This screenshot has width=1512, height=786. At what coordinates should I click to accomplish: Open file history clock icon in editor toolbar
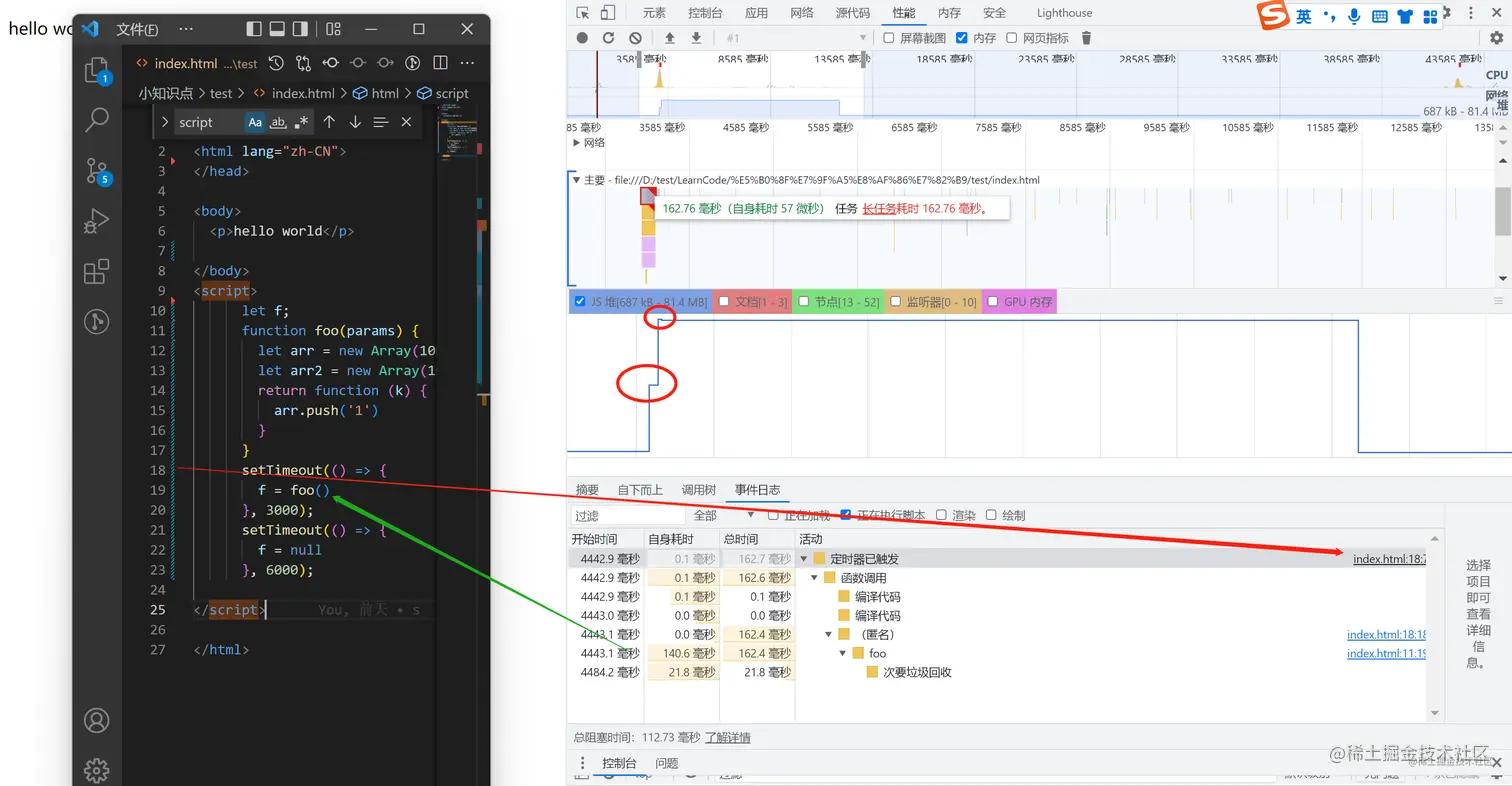click(x=276, y=63)
